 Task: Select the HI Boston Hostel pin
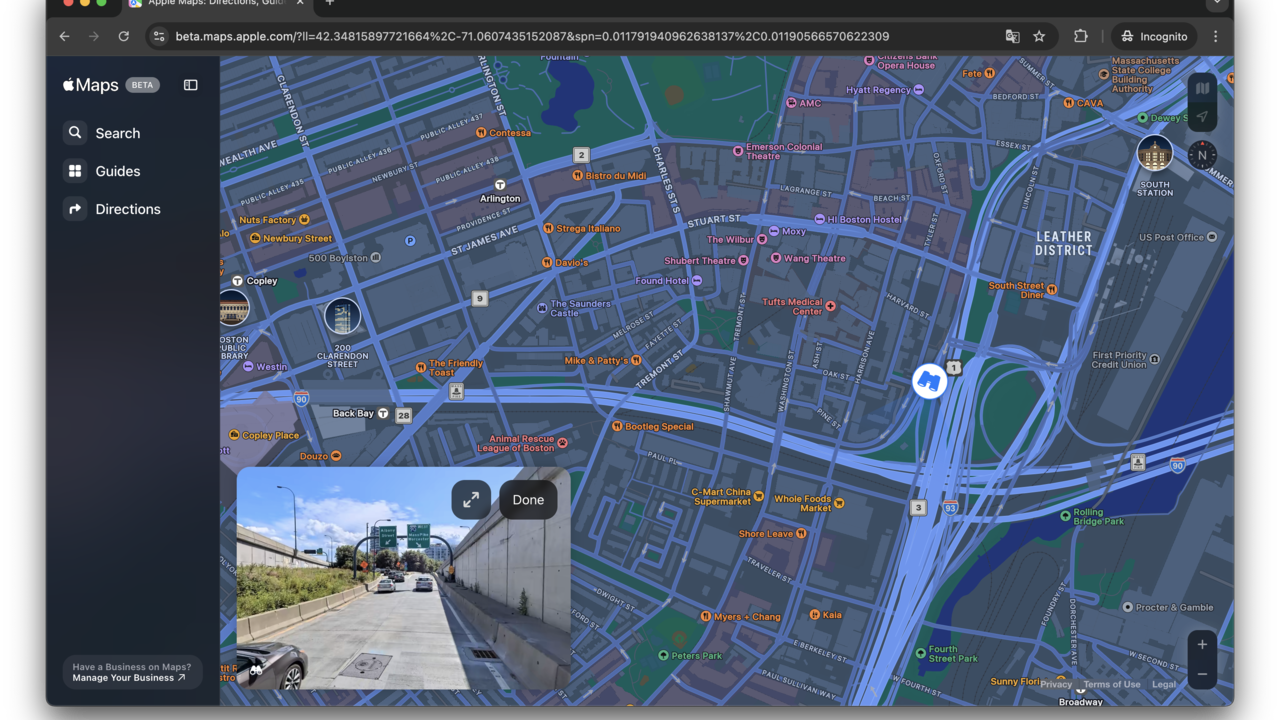click(819, 219)
